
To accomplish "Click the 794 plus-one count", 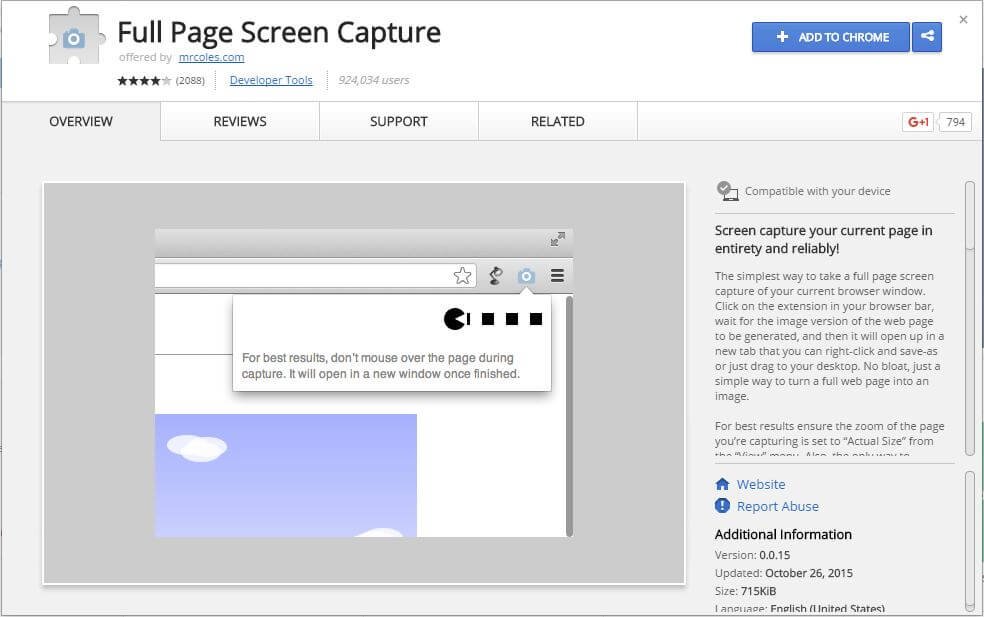I will pos(955,122).
